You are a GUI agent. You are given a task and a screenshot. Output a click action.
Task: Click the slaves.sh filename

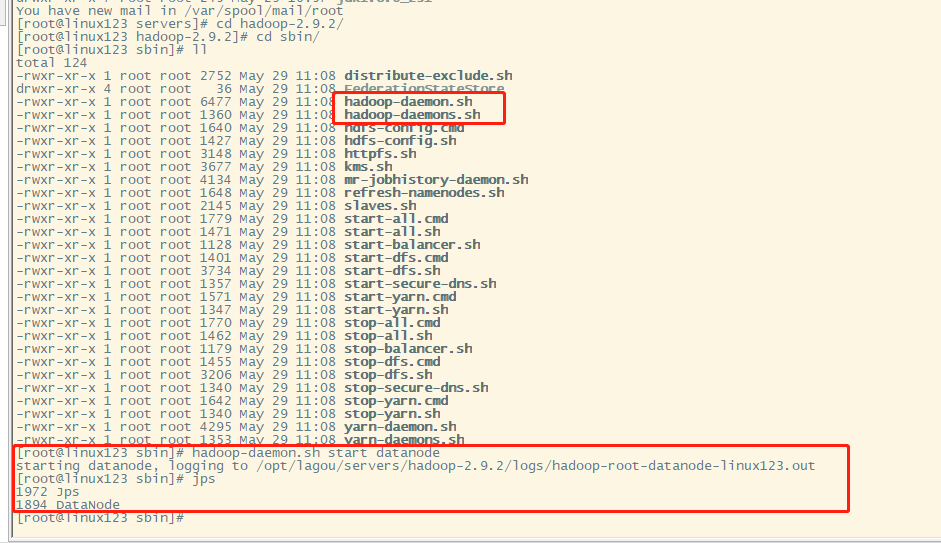click(x=380, y=206)
